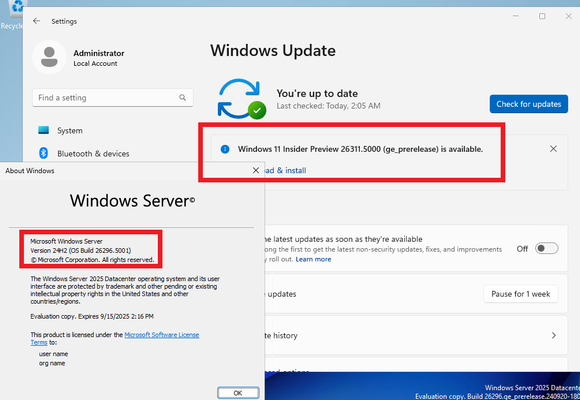The image size is (580, 400).
Task: Click 'Version 24H2 (OS Build 26296.5001)' text
Action: click(x=81, y=251)
